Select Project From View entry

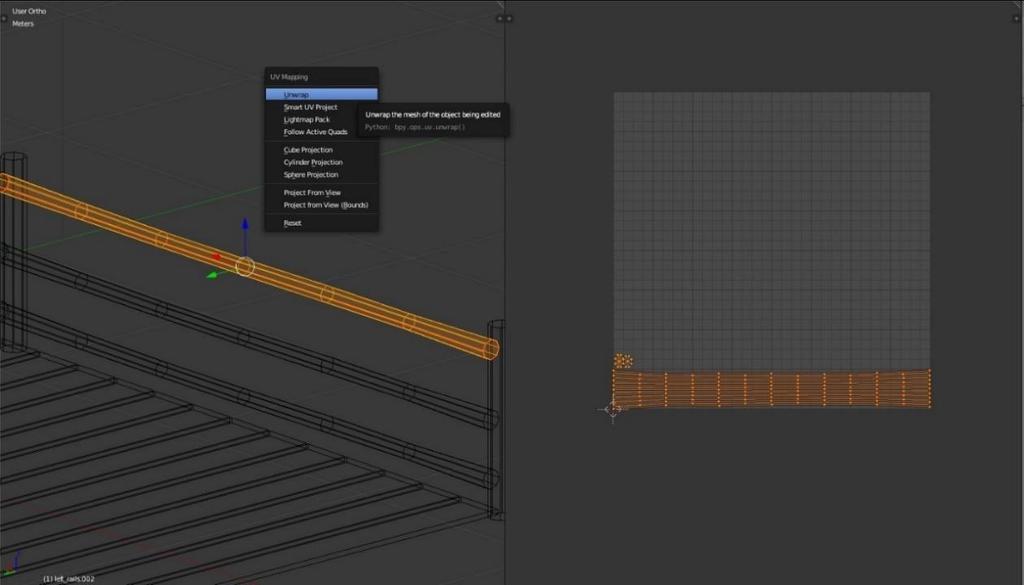321,193
